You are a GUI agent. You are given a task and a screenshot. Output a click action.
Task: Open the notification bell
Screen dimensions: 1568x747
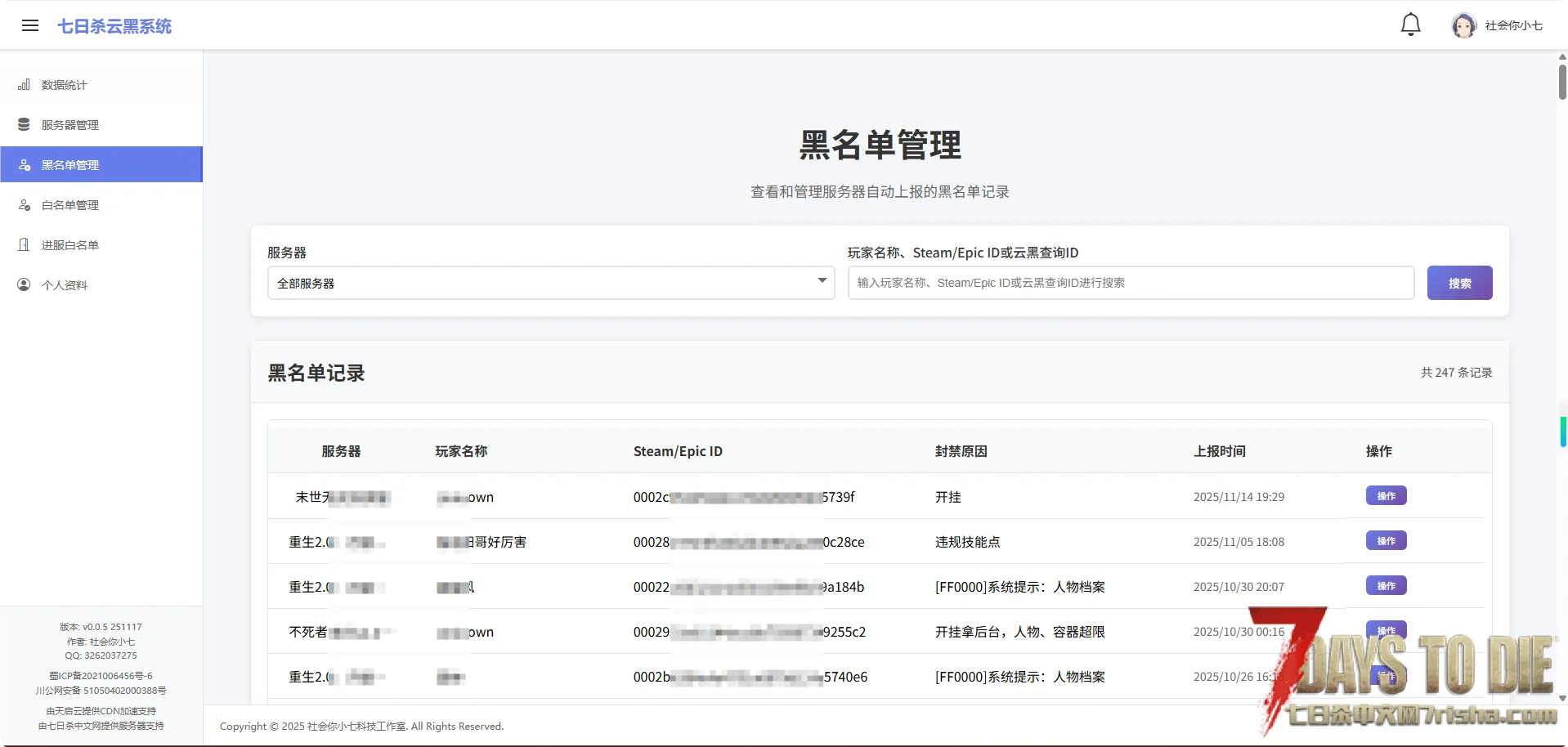pyautogui.click(x=1410, y=25)
